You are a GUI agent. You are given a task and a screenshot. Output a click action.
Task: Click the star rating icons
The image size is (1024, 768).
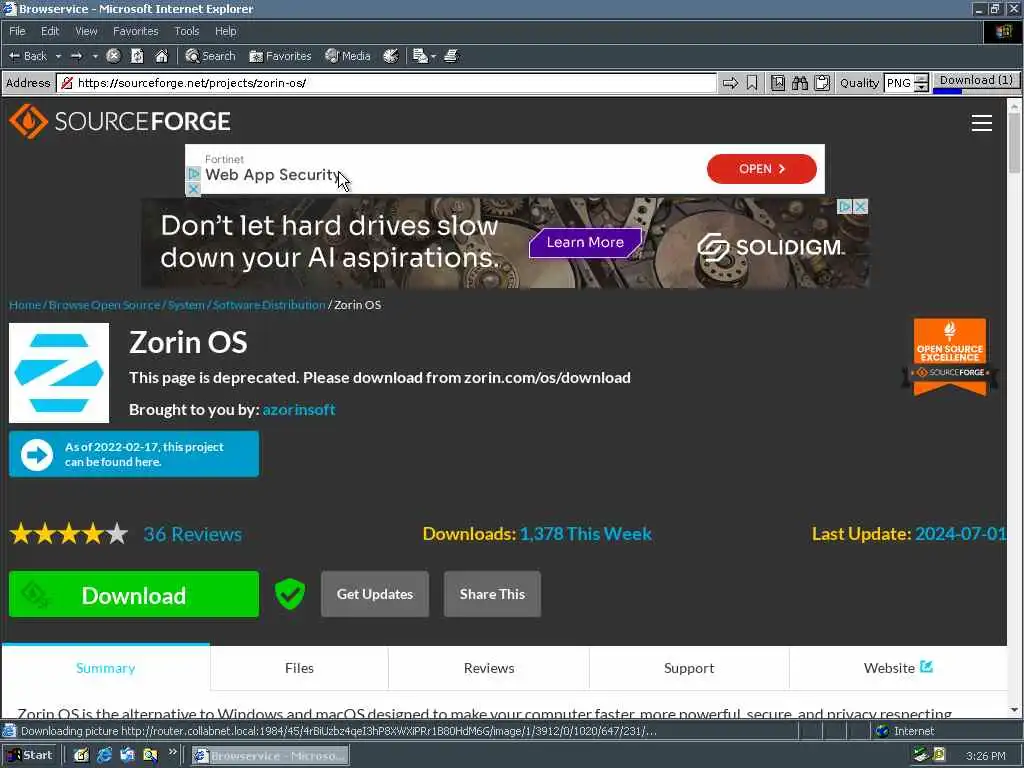click(69, 534)
